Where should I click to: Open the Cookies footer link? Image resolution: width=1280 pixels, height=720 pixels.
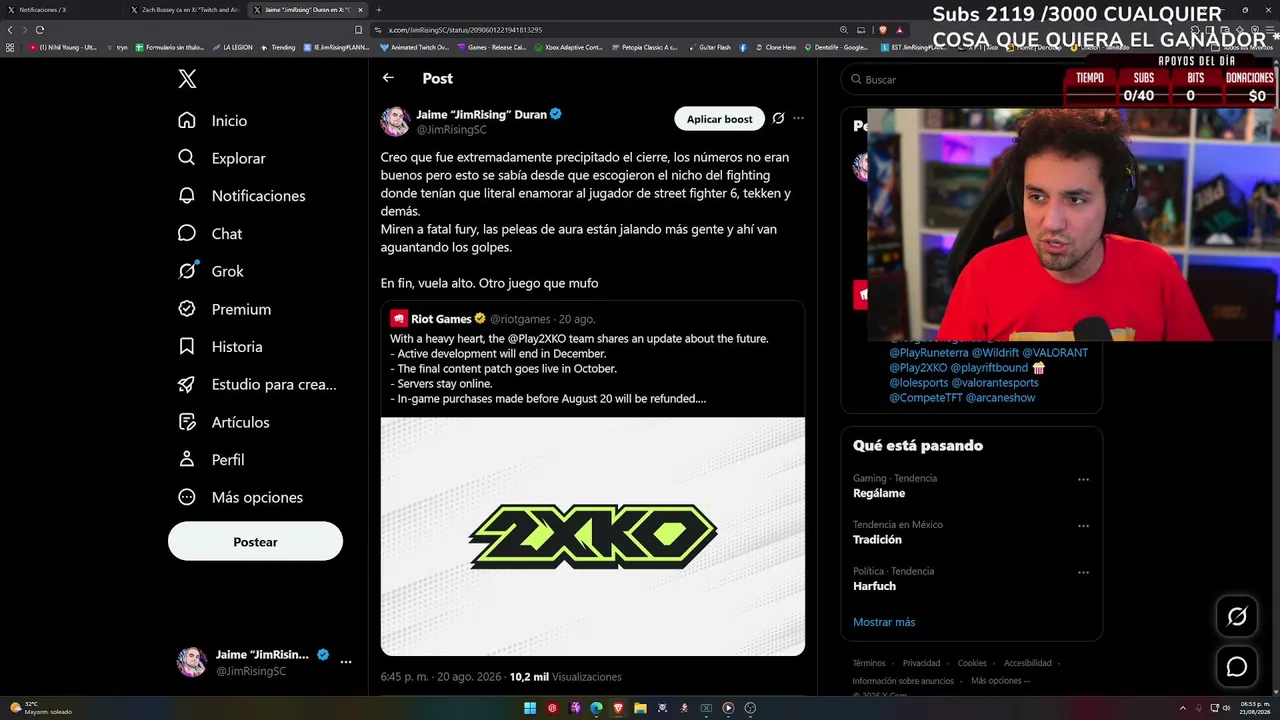point(972,663)
